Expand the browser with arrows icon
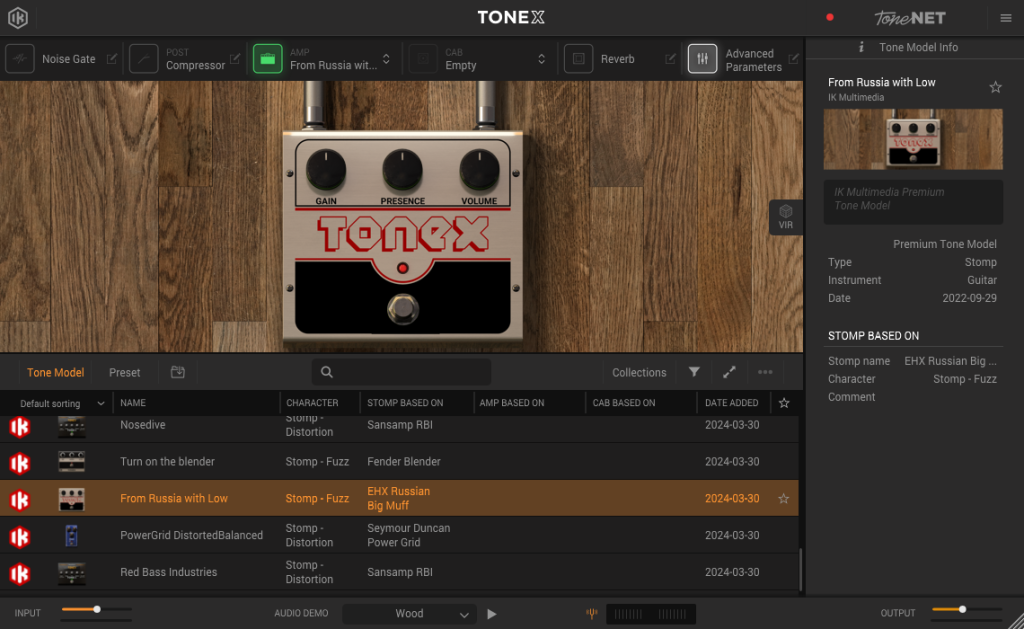The height and width of the screenshot is (629, 1024). [729, 372]
